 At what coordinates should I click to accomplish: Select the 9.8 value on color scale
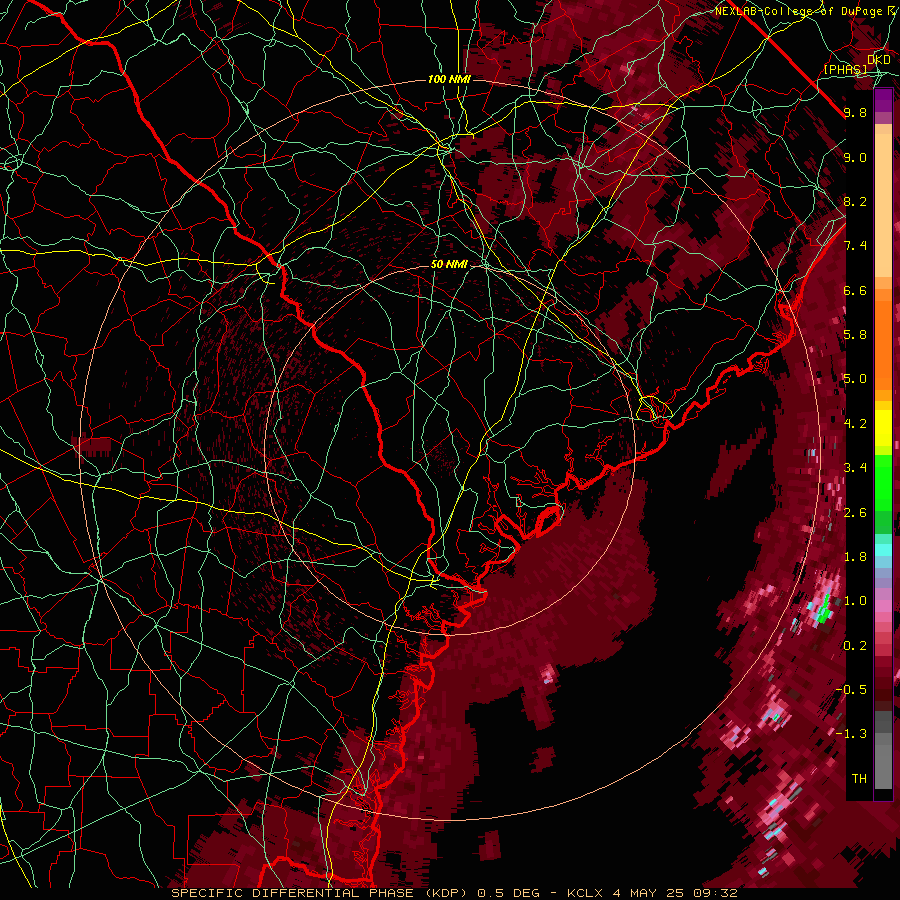pyautogui.click(x=855, y=112)
